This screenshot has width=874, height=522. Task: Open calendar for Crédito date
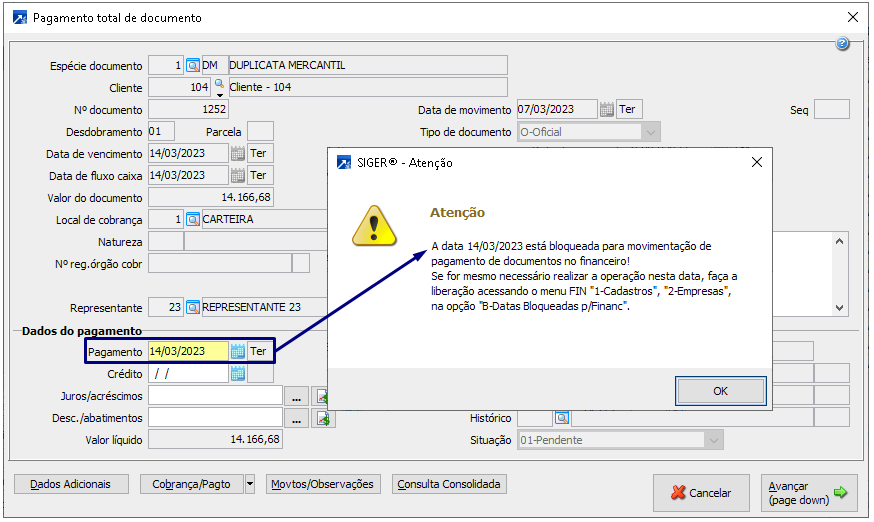(237, 374)
